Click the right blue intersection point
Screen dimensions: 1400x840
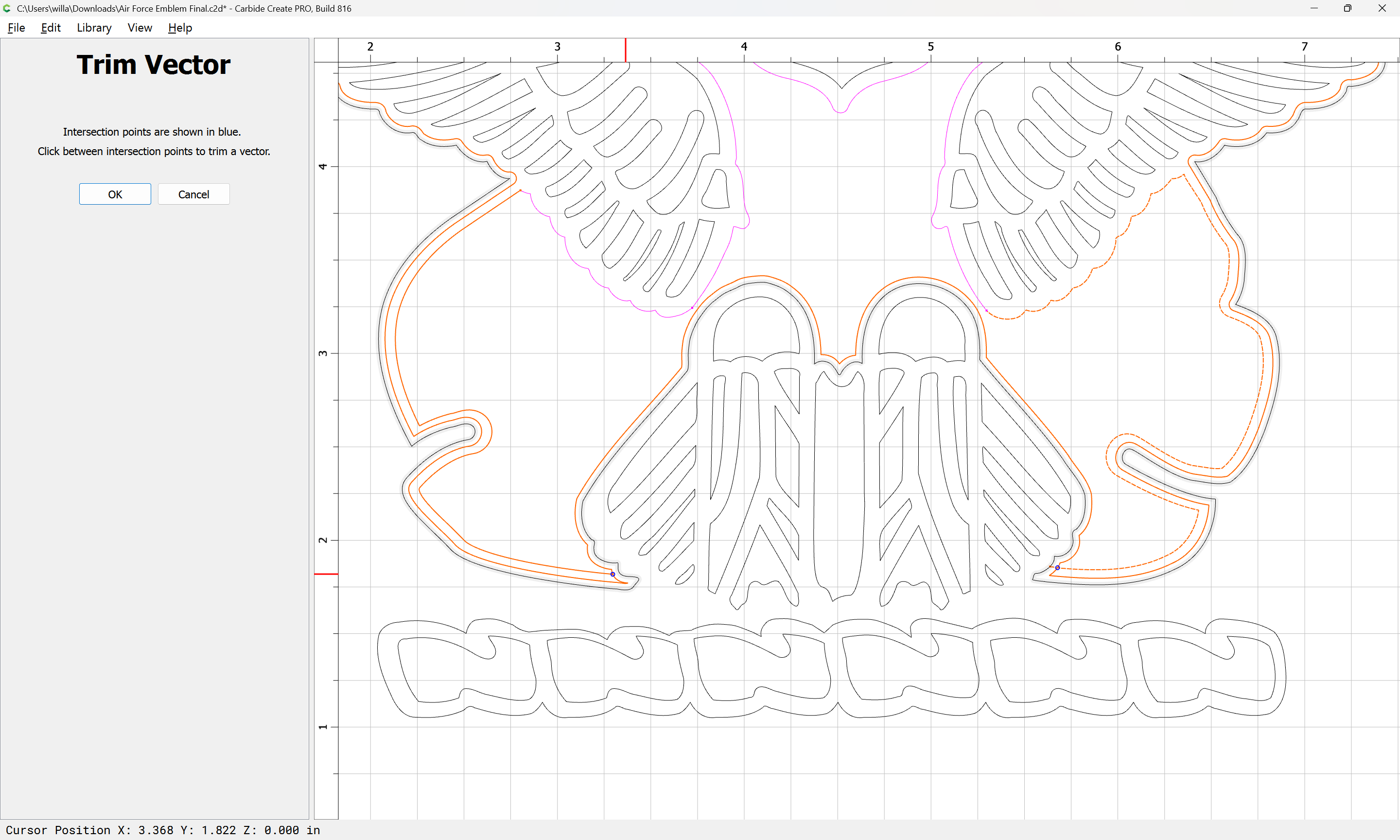point(1058,567)
